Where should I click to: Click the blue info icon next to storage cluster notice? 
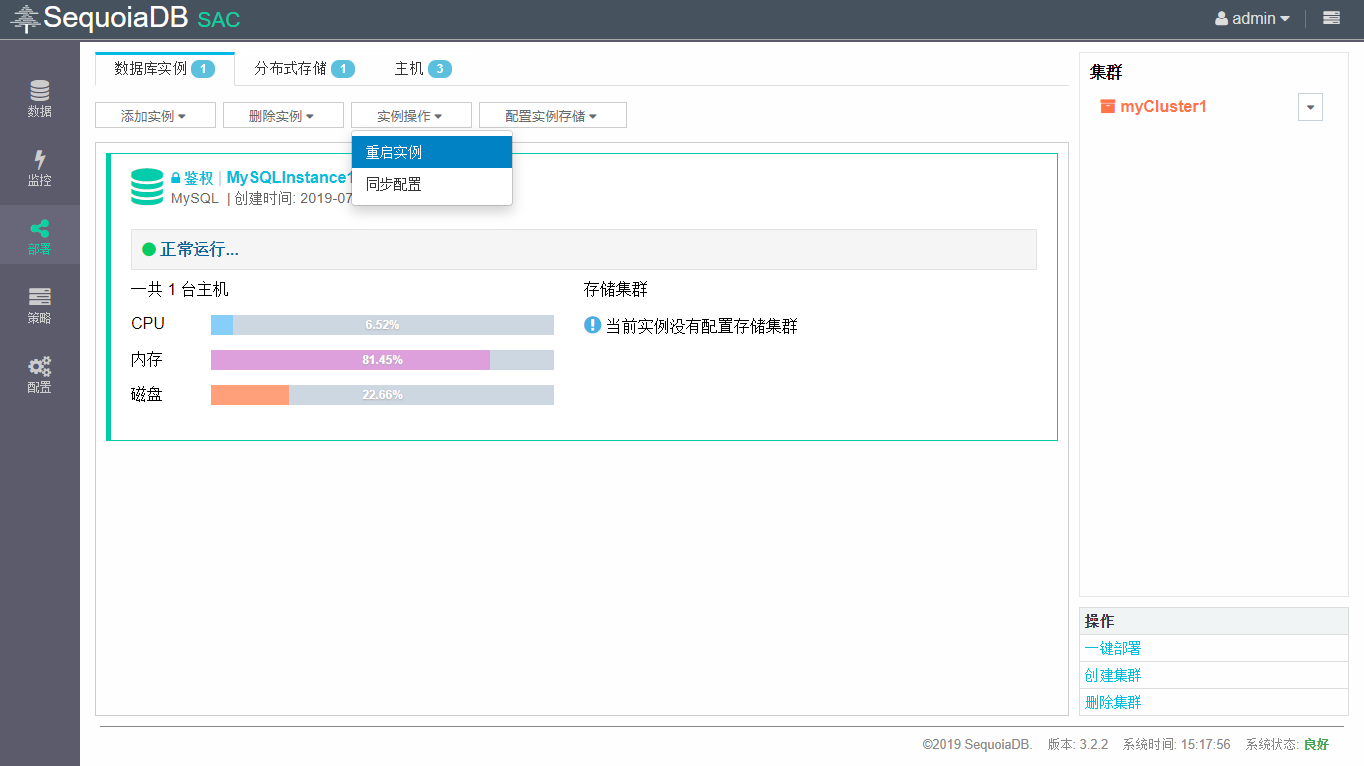click(x=592, y=325)
